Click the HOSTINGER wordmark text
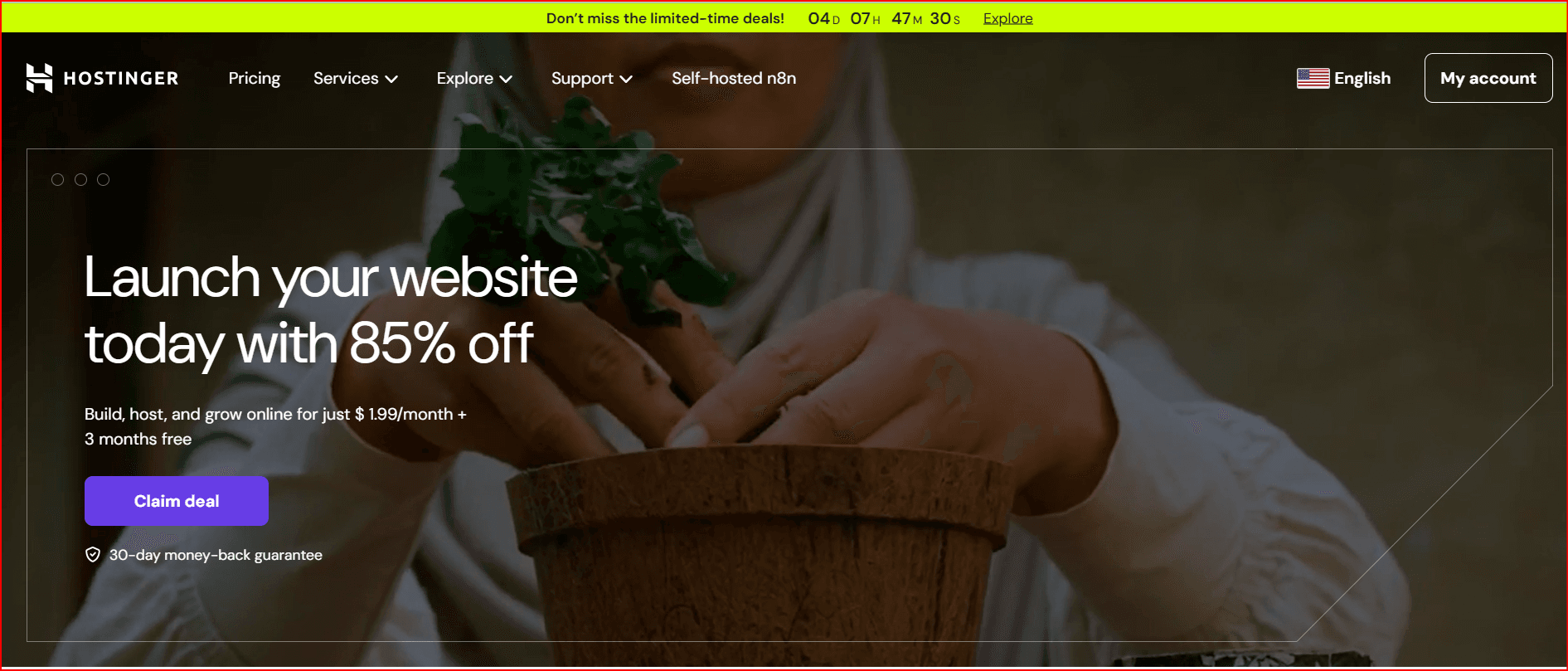Screen dimensions: 1568x671 (121, 78)
